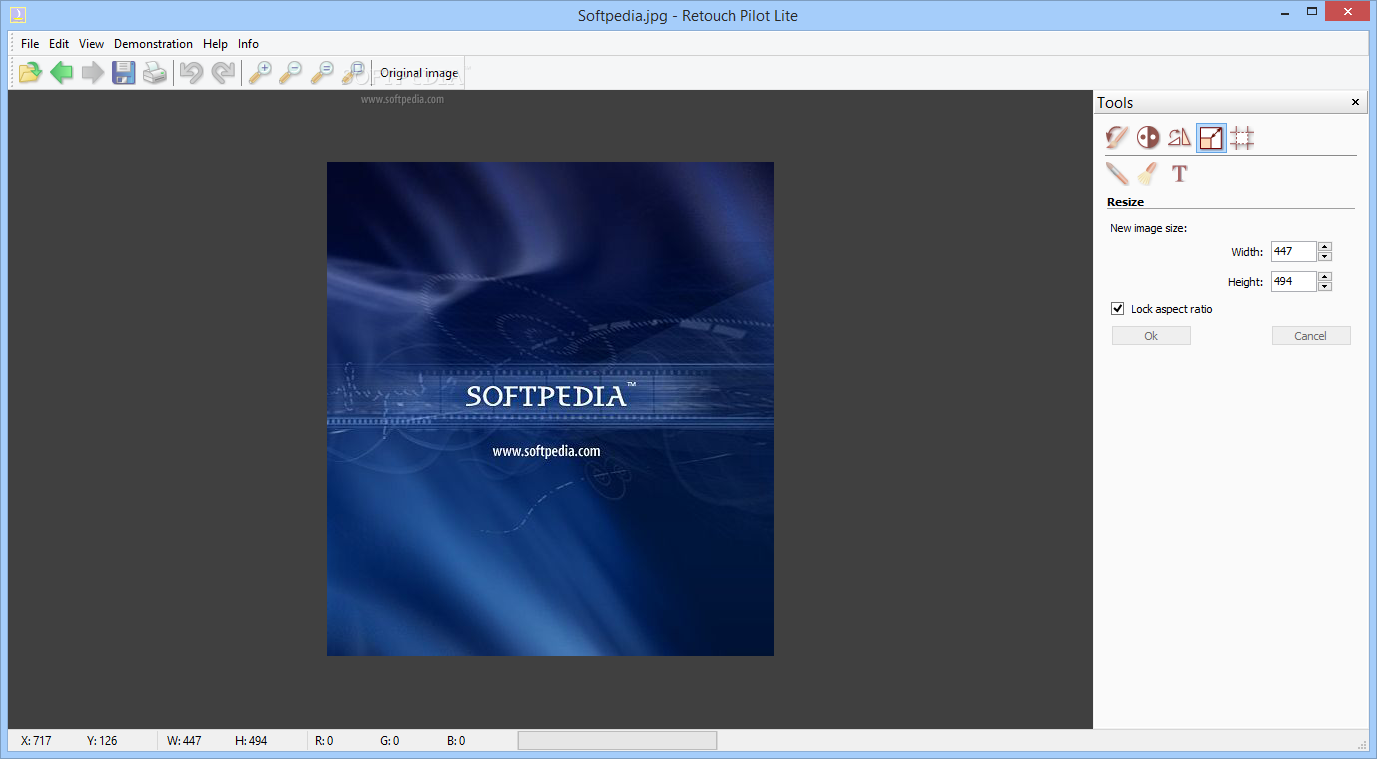Click the 'Y: 126' status bar entry
1377x759 pixels.
[x=102, y=741]
